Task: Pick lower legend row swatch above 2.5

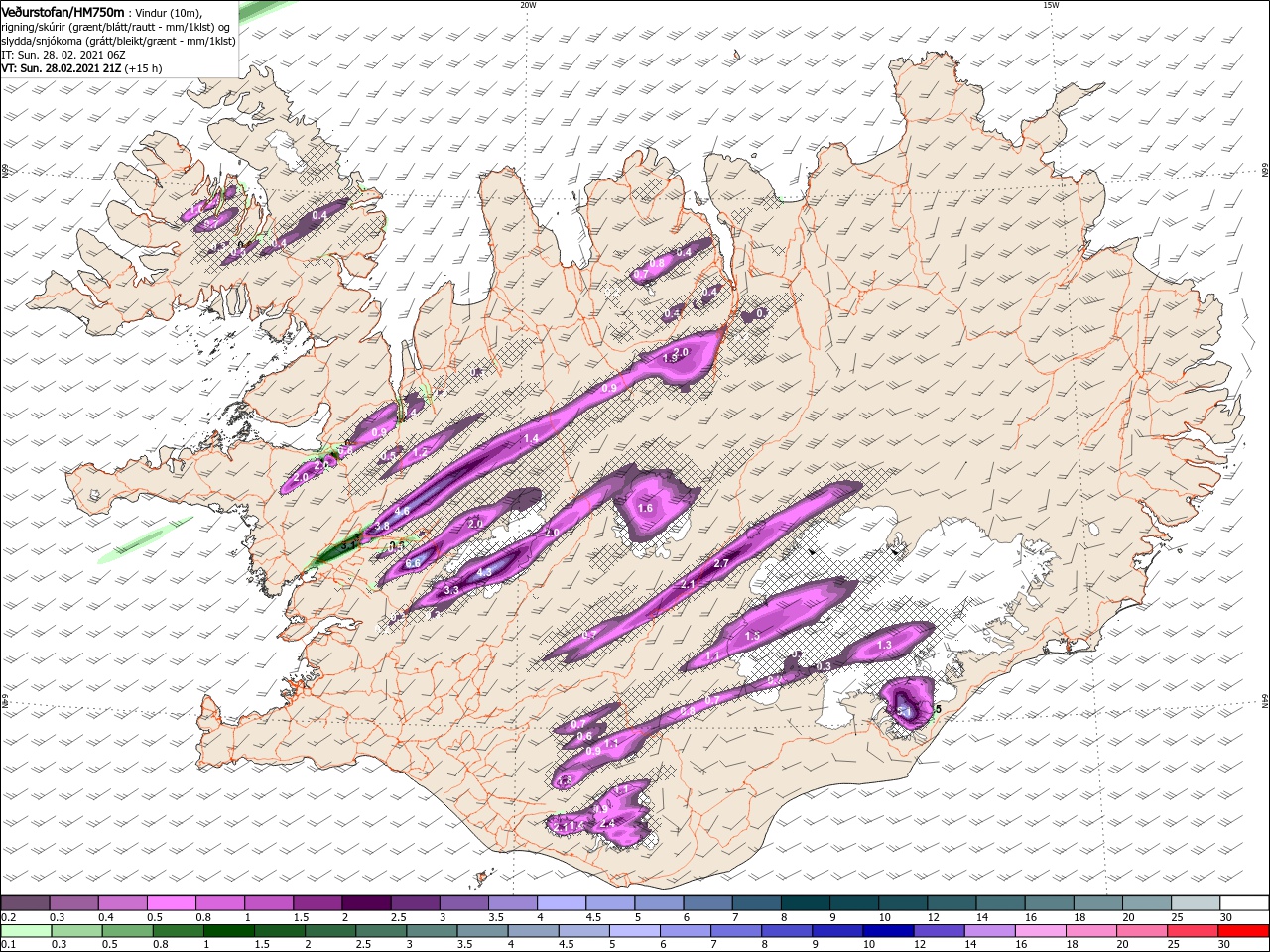Action: tap(380, 931)
